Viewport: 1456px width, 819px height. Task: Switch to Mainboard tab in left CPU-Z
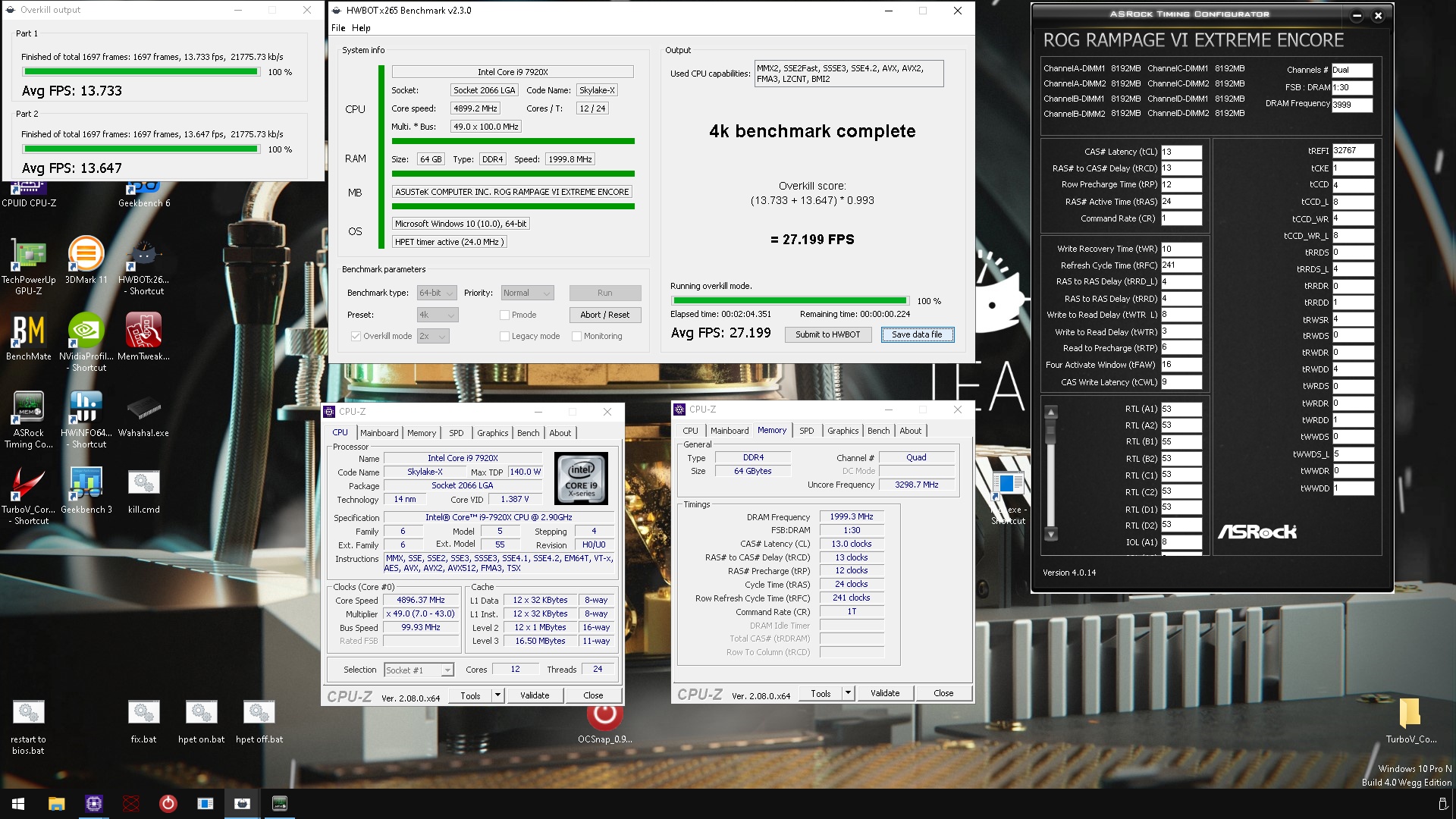coord(379,433)
